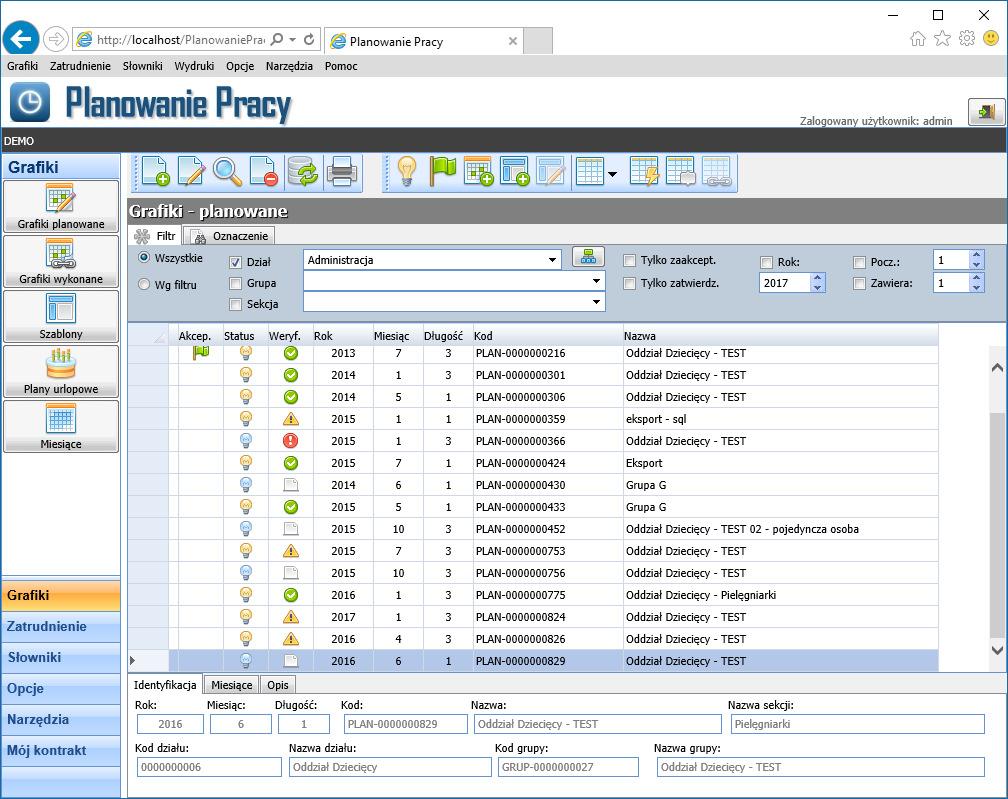Check the Pocz. checkbox

[x=860, y=262]
